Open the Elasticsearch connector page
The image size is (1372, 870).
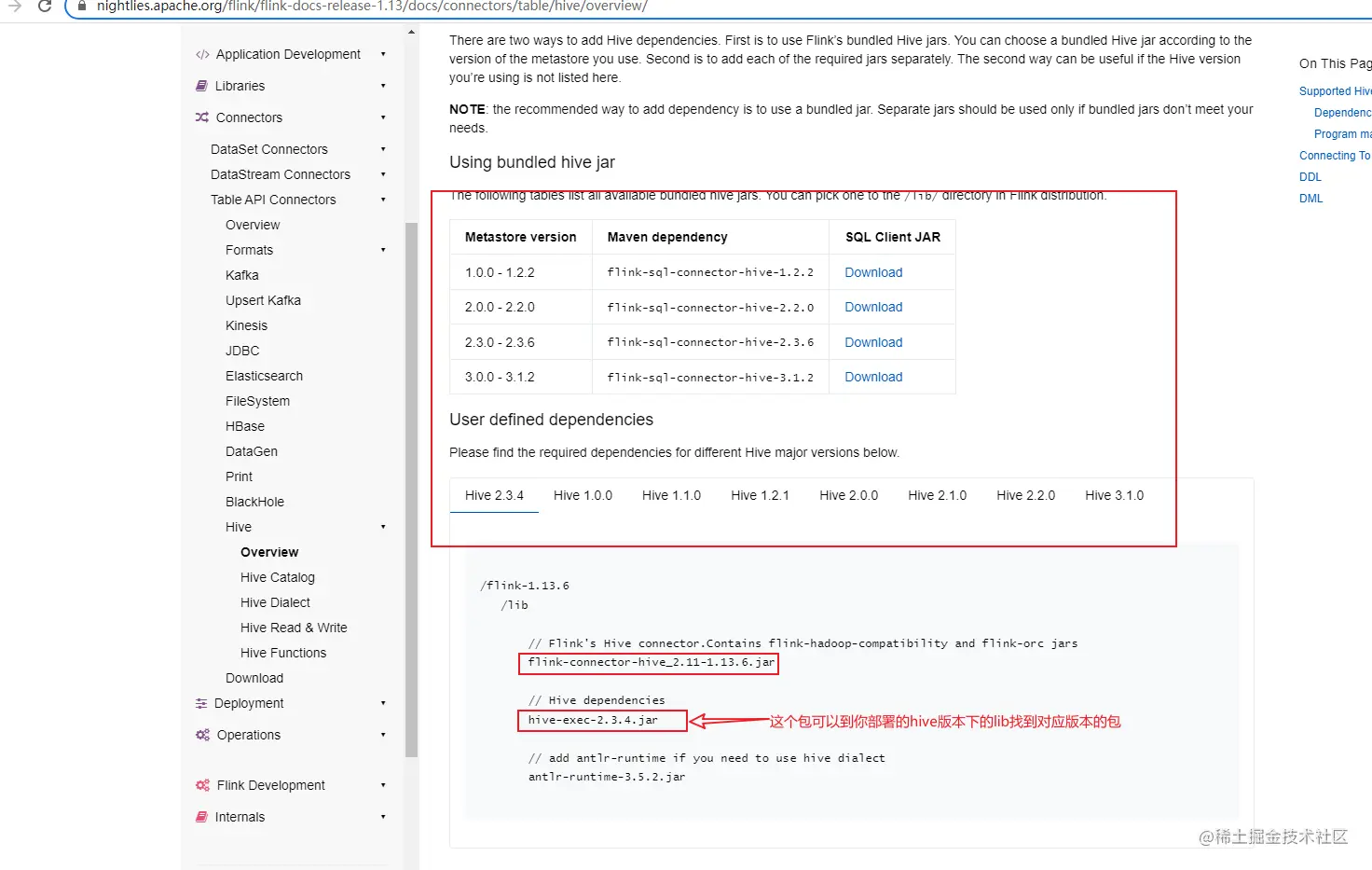tap(264, 376)
